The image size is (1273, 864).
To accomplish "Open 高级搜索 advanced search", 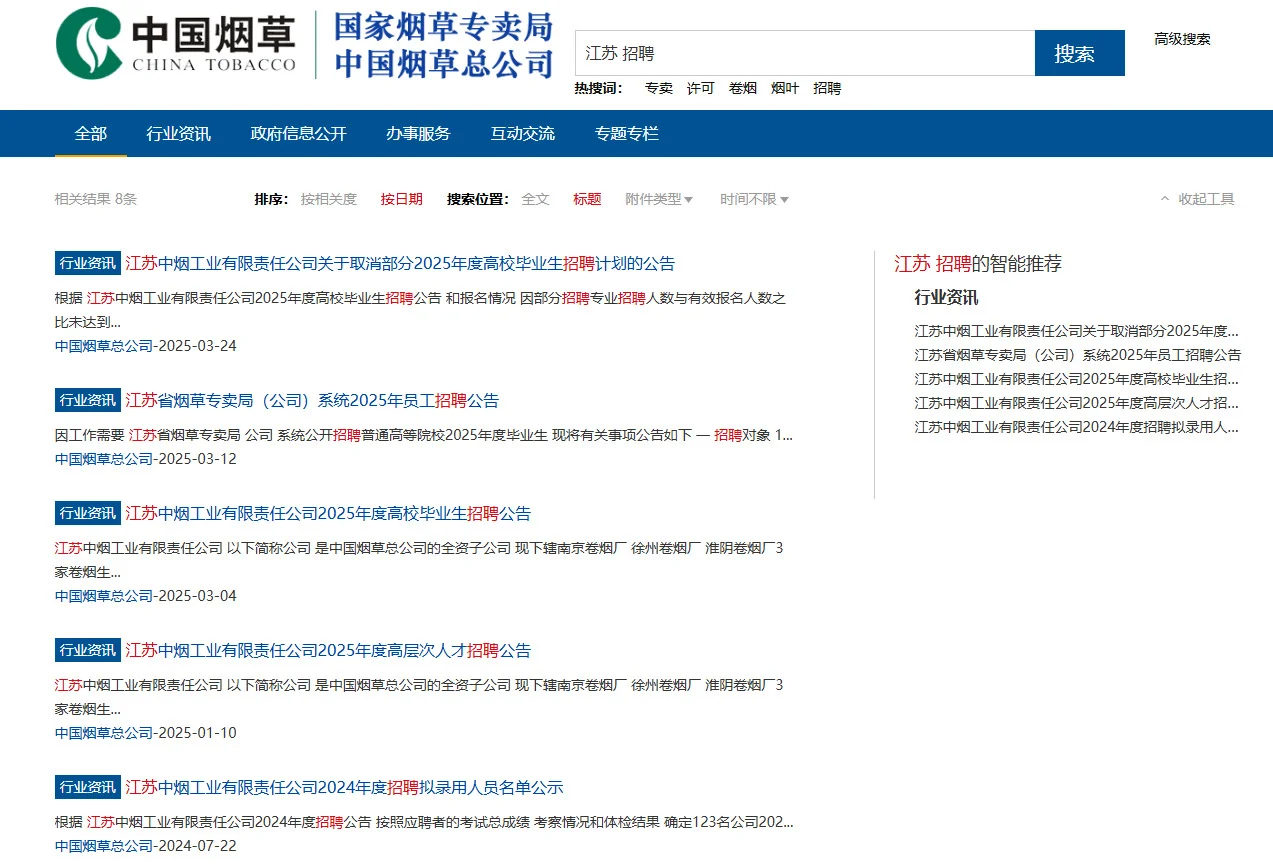I will [1181, 39].
